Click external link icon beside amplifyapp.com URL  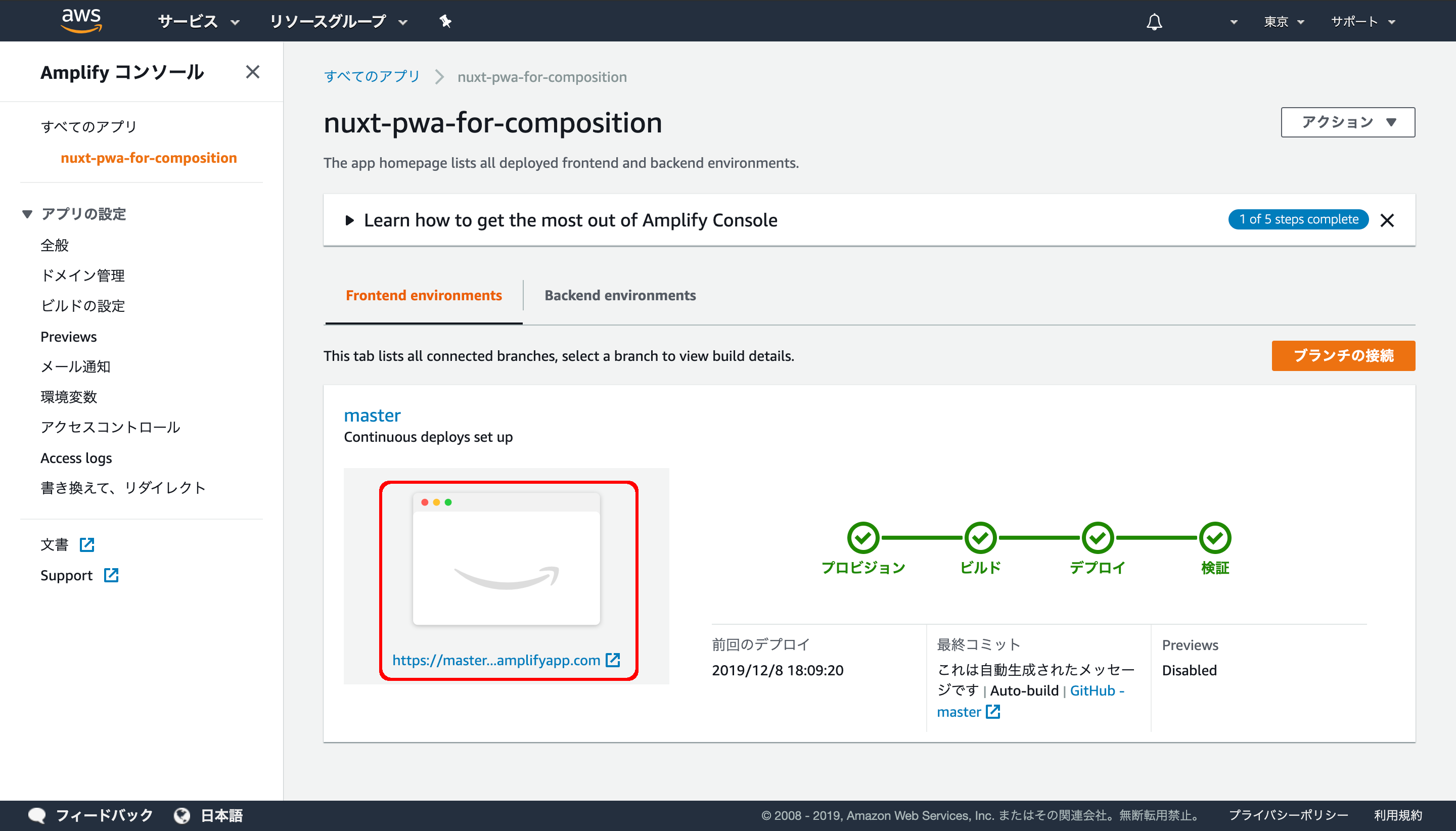pyautogui.click(x=613, y=660)
